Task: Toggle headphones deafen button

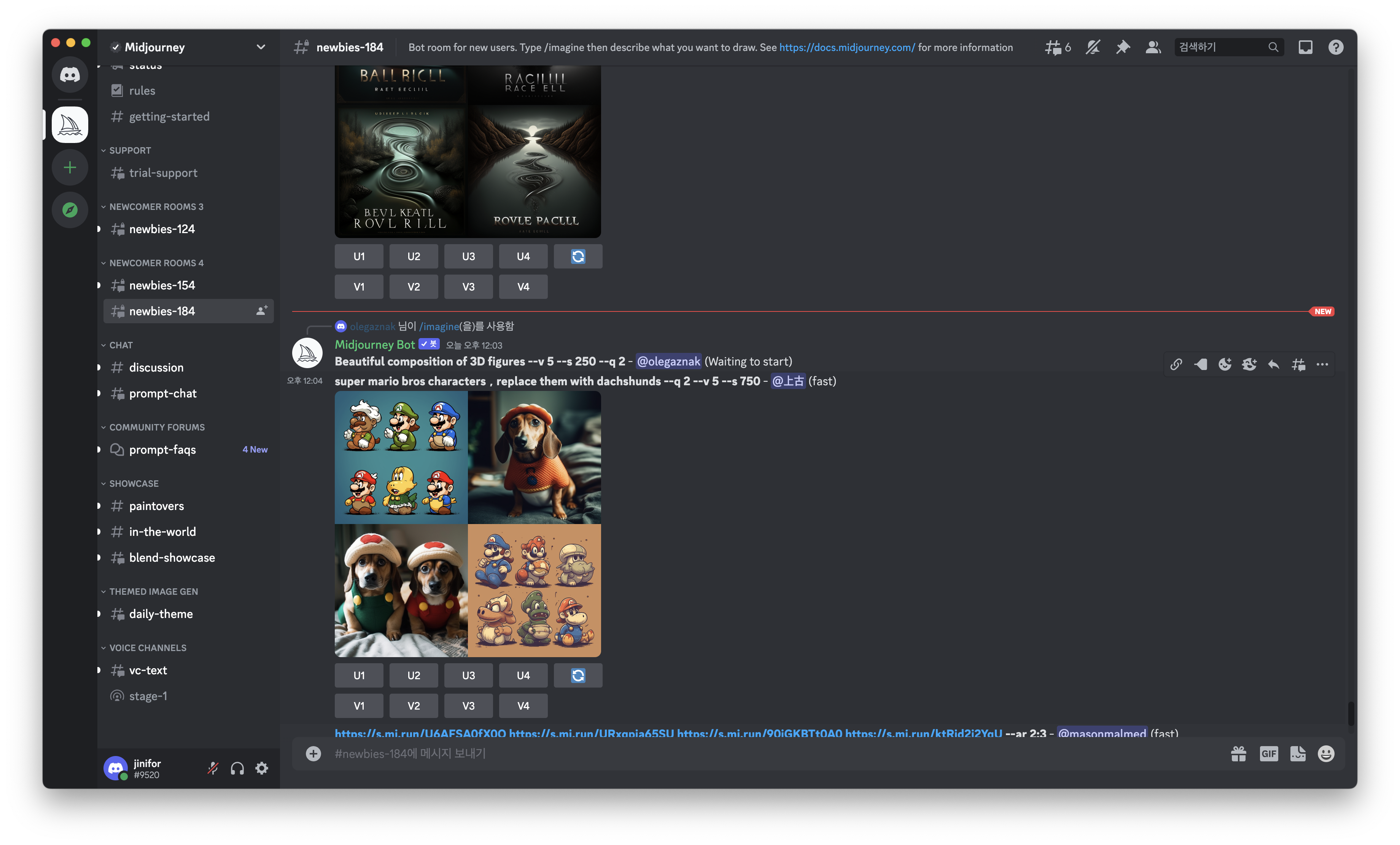Action: click(237, 768)
